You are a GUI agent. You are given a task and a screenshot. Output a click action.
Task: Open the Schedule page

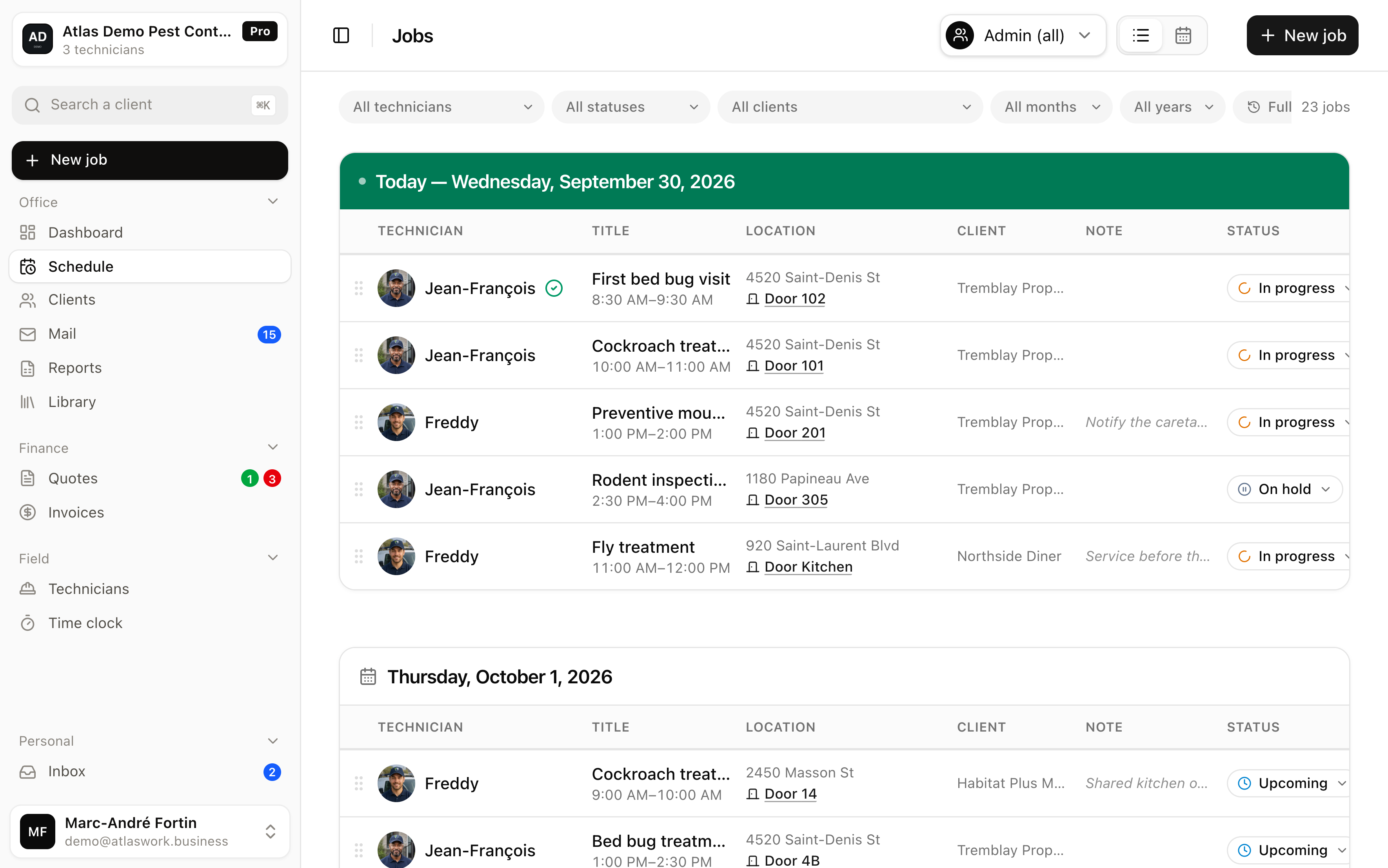click(150, 266)
